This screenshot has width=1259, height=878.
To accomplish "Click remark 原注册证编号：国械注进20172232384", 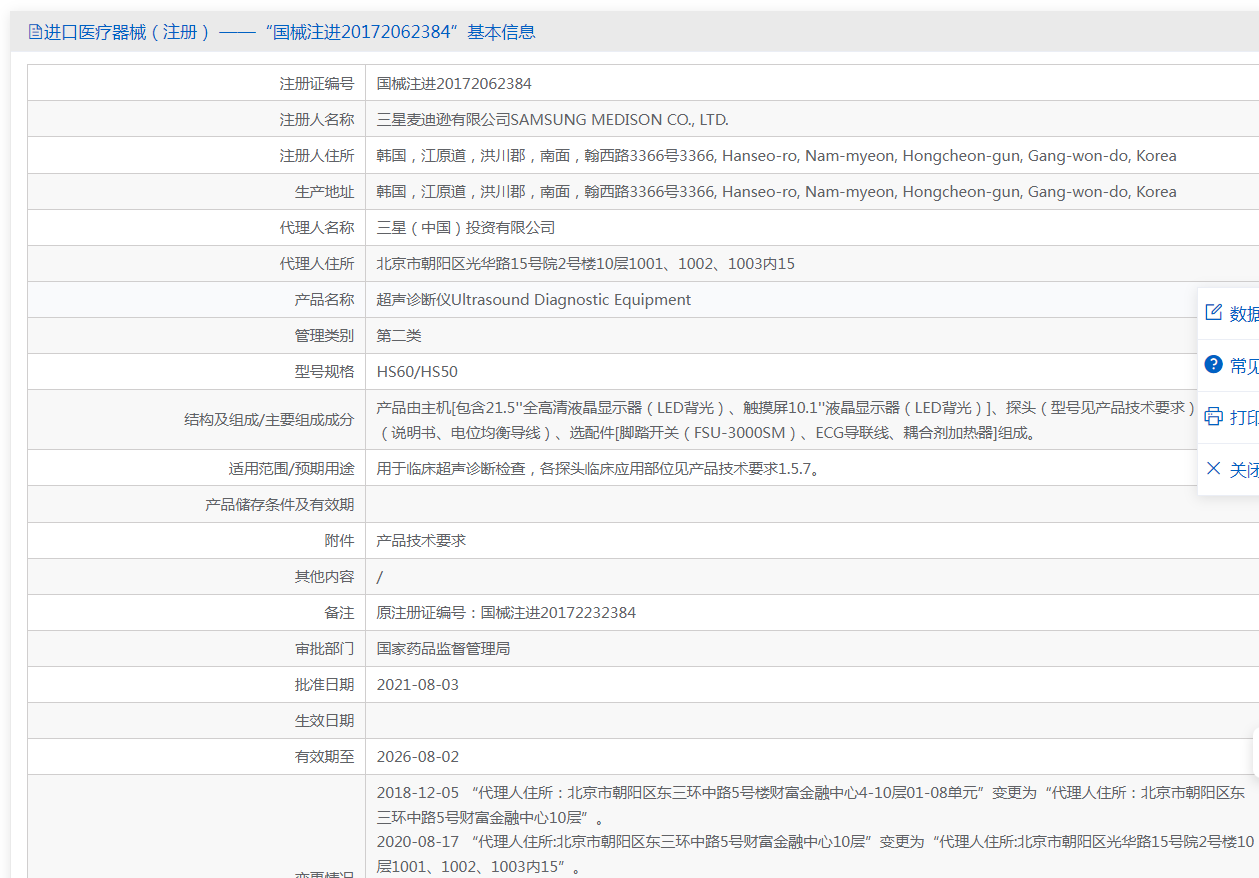I will tap(506, 613).
